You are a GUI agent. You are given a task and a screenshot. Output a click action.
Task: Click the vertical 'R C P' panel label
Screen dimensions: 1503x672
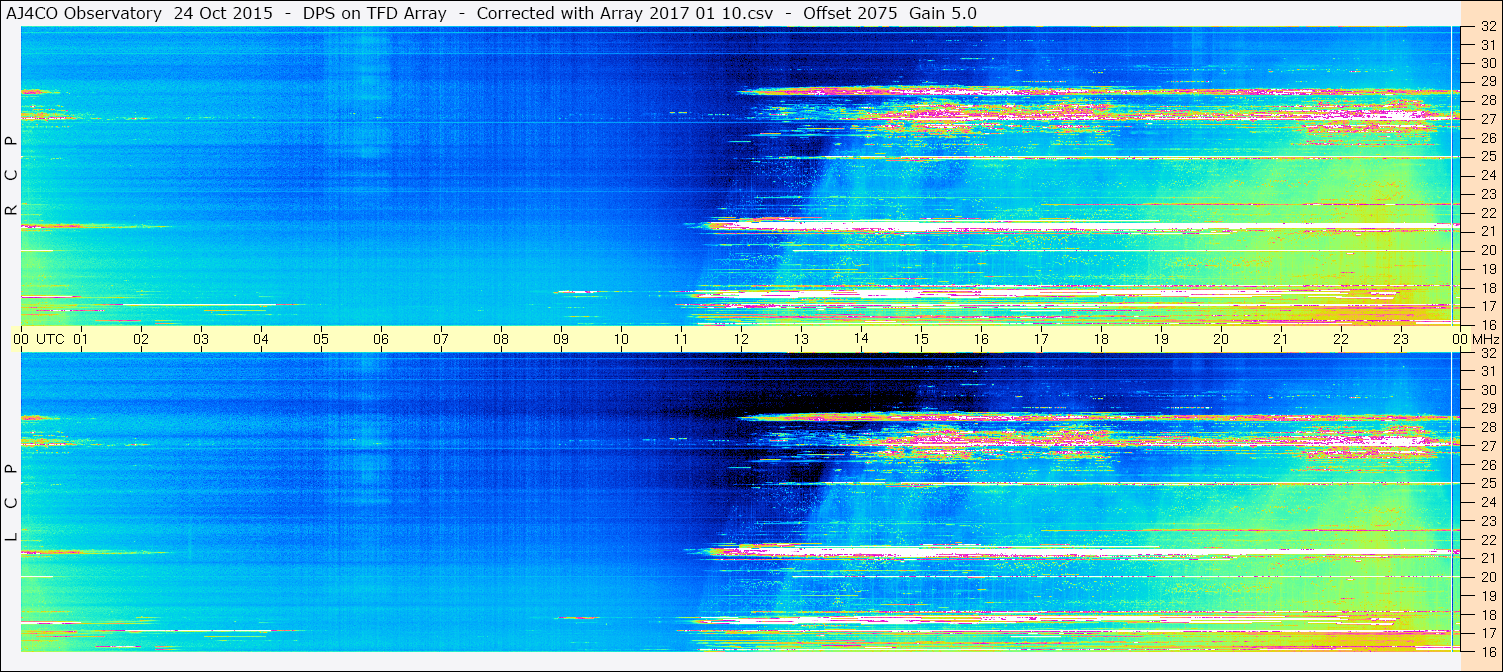pyautogui.click(x=12, y=175)
